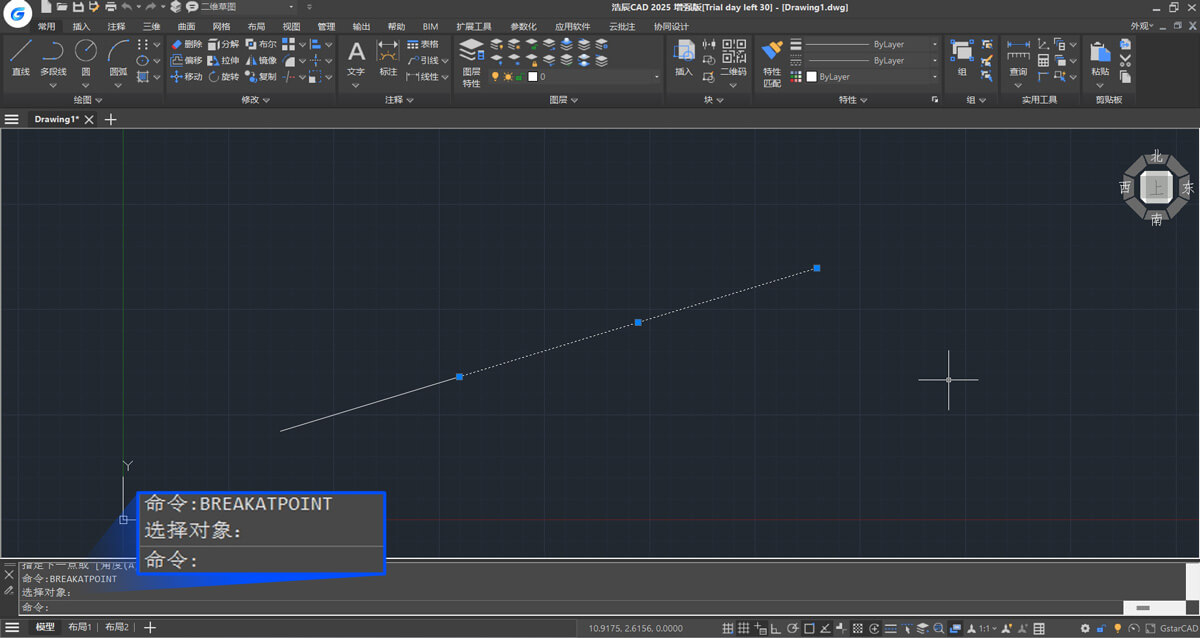Toggle layer on/off lightbulb in layer row

point(493,77)
